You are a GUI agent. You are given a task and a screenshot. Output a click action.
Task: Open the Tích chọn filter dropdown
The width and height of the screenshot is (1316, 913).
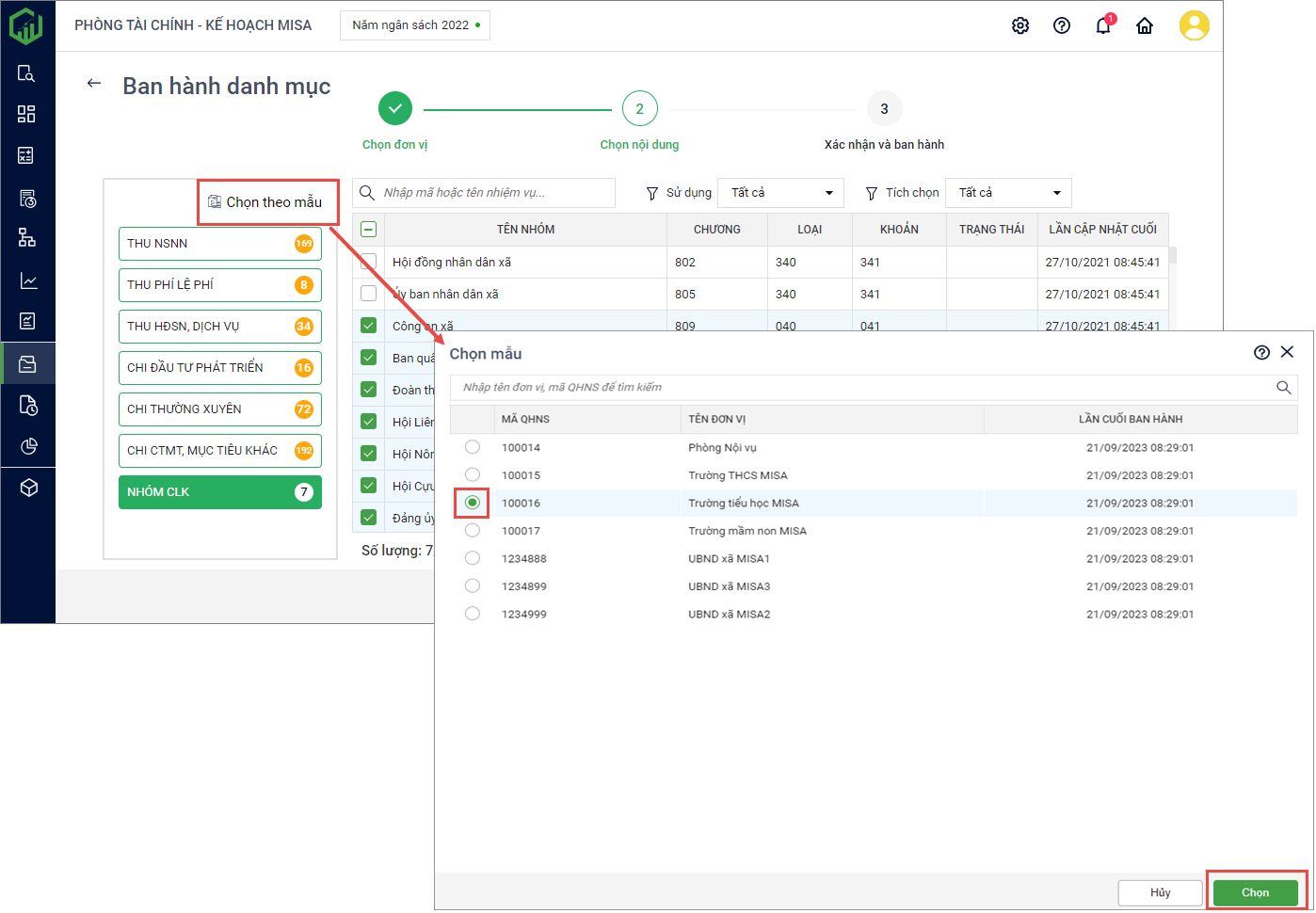(x=1008, y=193)
